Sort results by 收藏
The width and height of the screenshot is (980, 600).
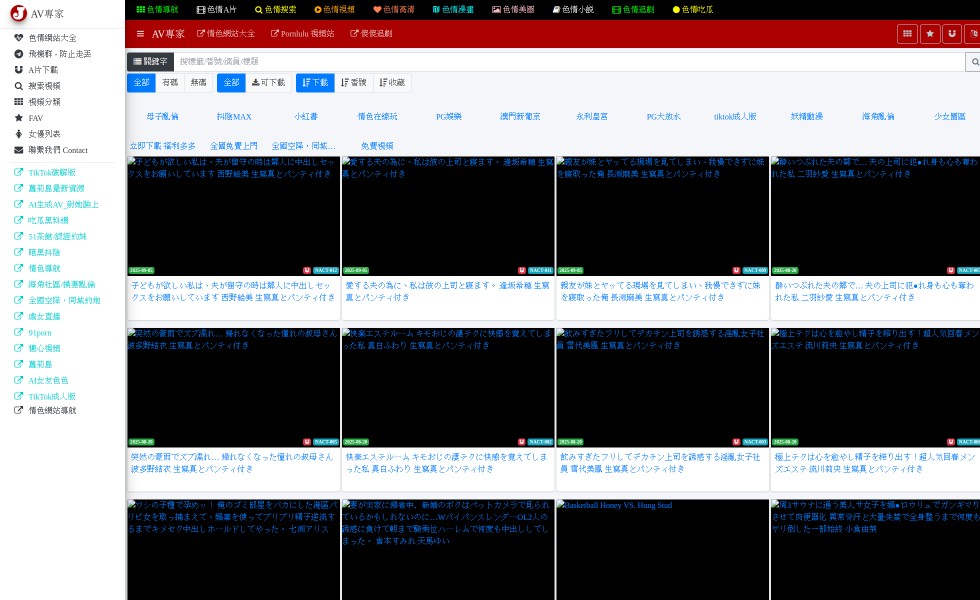tap(391, 83)
